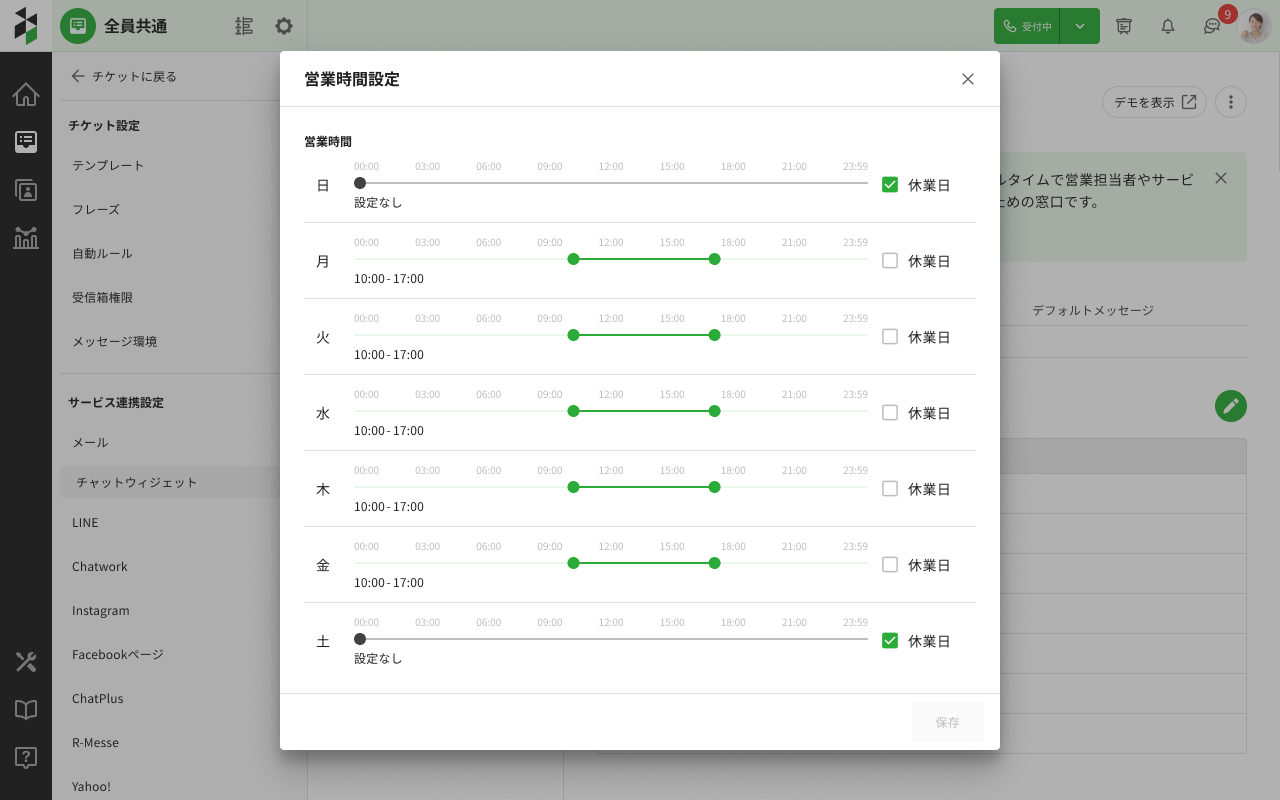Click the contacts icon in left sidebar
Viewport: 1280px width, 800px height.
pyautogui.click(x=26, y=190)
